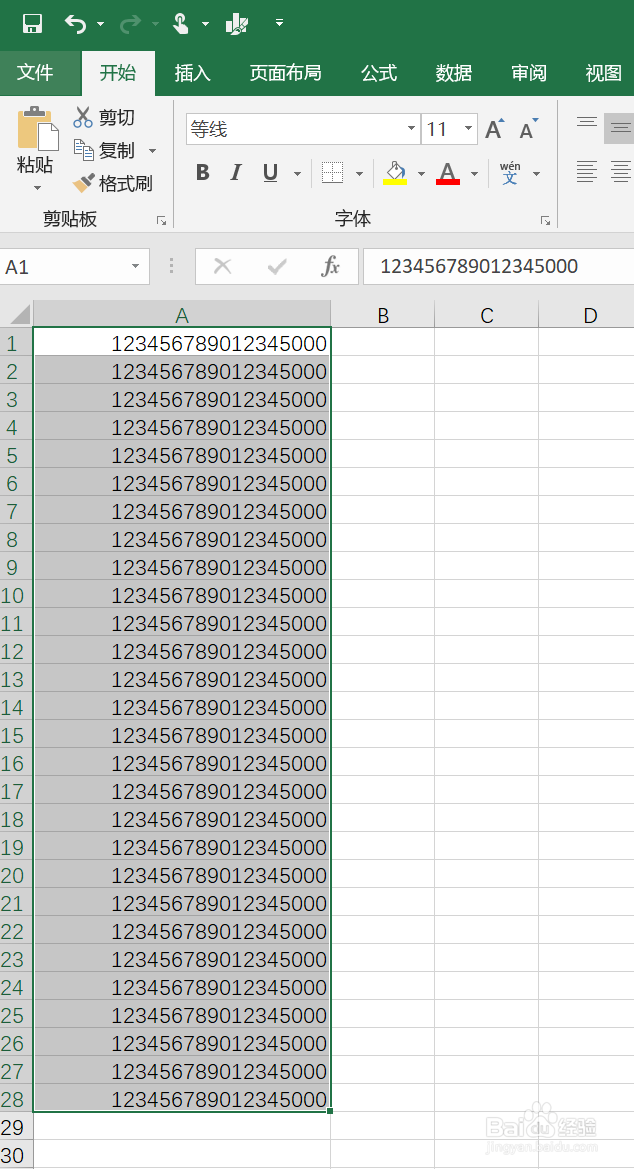Select column B header
634x1169 pixels.
click(383, 315)
